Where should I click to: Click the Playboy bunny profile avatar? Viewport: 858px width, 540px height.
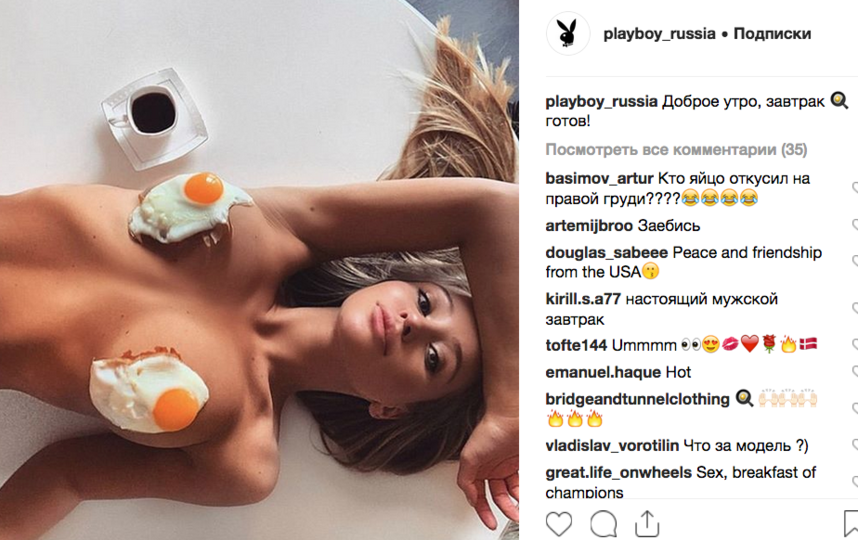(568, 33)
